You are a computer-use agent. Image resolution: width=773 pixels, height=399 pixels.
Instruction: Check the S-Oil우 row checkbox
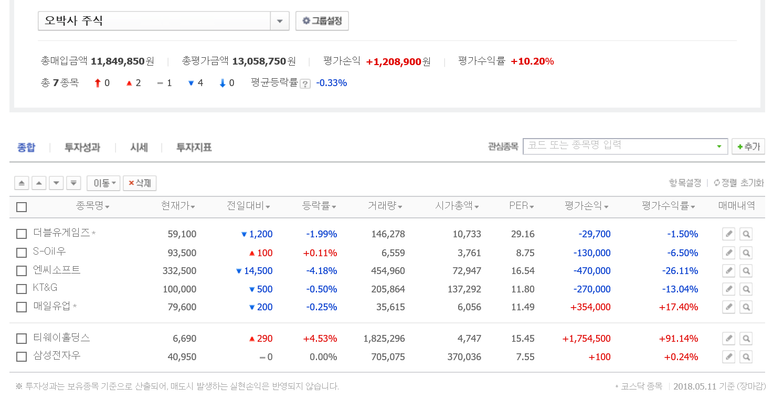(21, 253)
